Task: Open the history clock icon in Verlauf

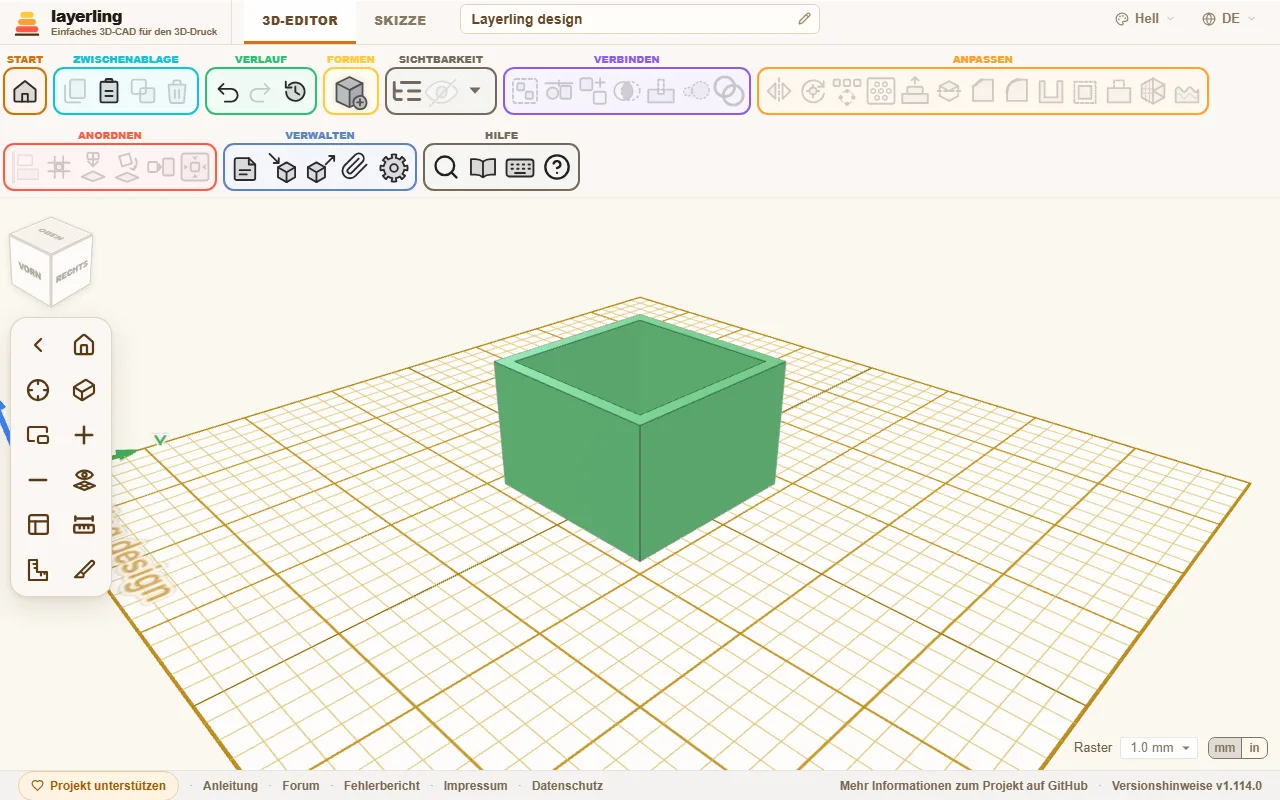Action: tap(295, 92)
